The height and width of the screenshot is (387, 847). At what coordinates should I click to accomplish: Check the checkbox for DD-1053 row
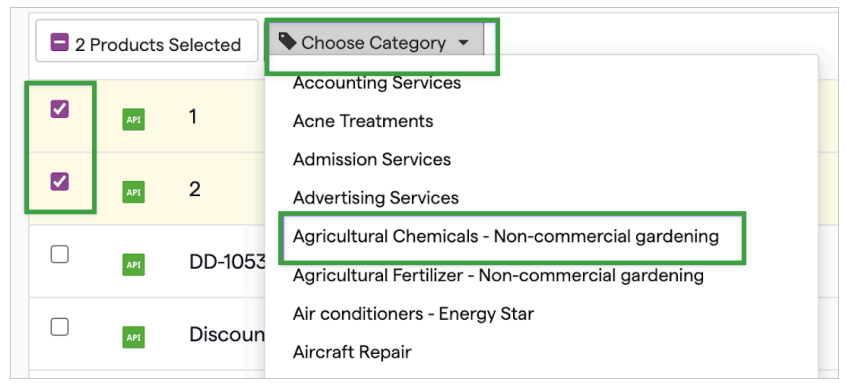[59, 254]
